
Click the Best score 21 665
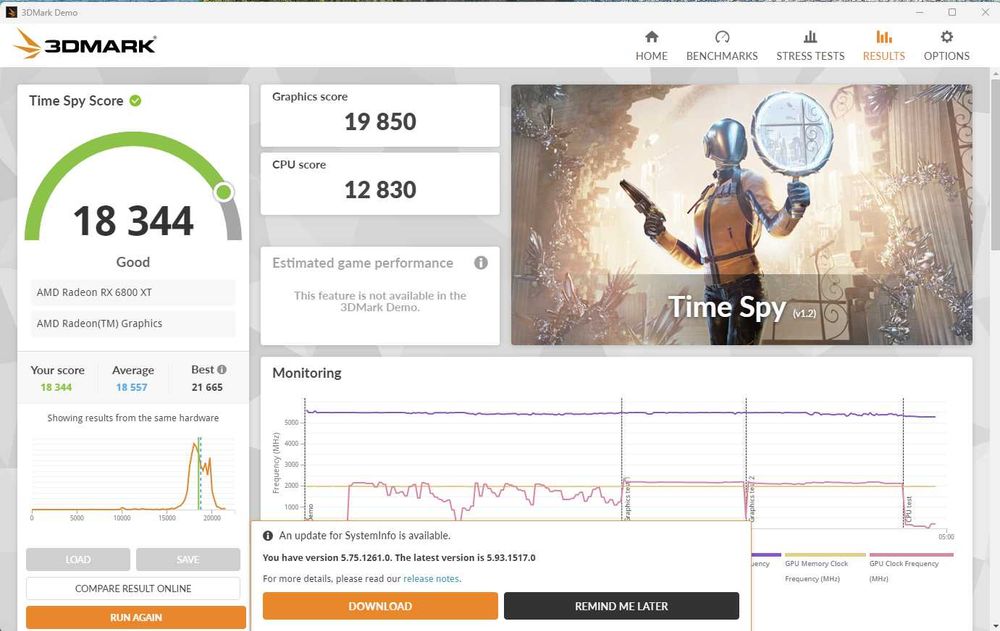click(x=207, y=387)
